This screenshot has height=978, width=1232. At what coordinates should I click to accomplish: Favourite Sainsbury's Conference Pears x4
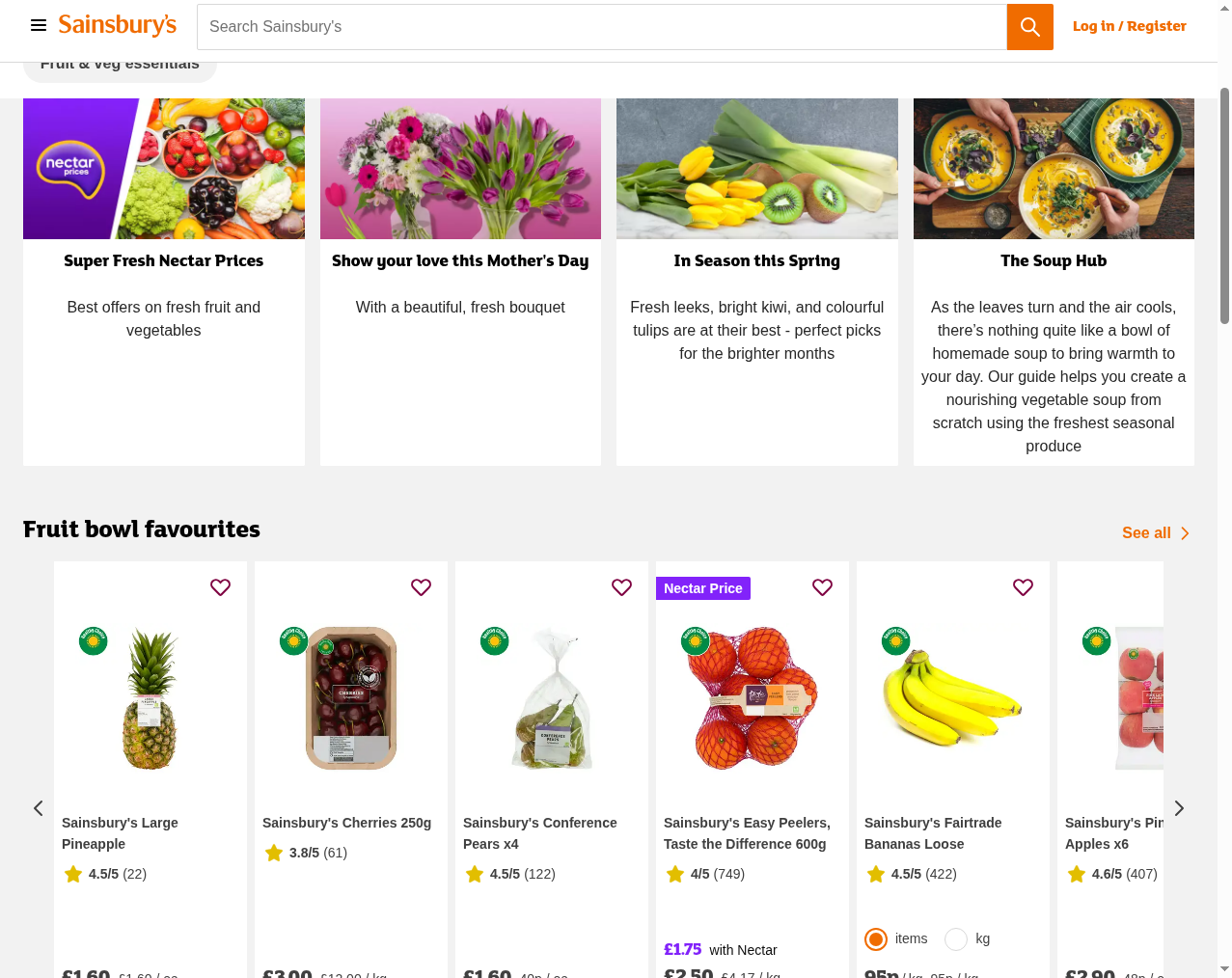pyautogui.click(x=621, y=585)
